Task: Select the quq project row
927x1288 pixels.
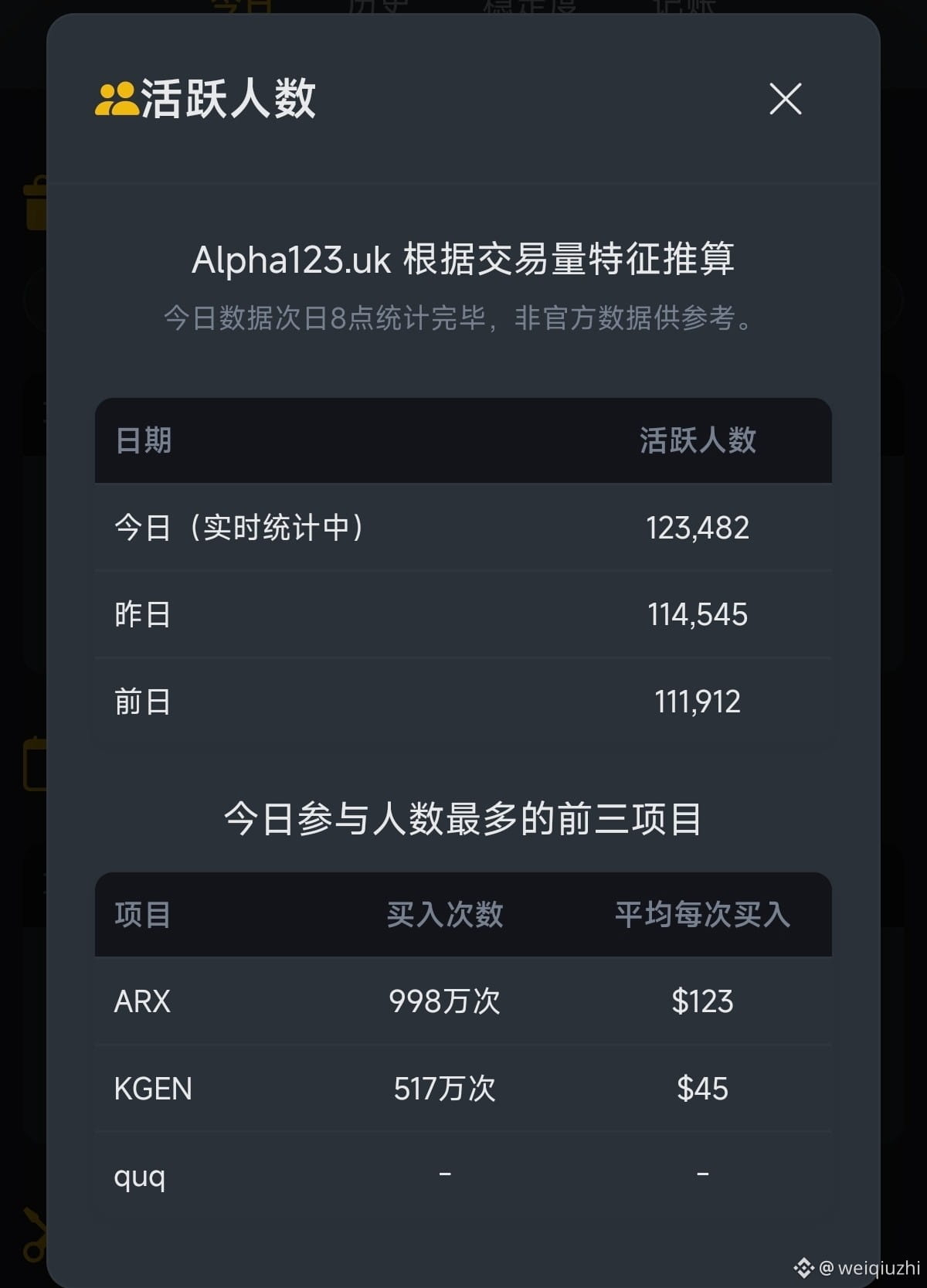Action: click(x=463, y=1176)
